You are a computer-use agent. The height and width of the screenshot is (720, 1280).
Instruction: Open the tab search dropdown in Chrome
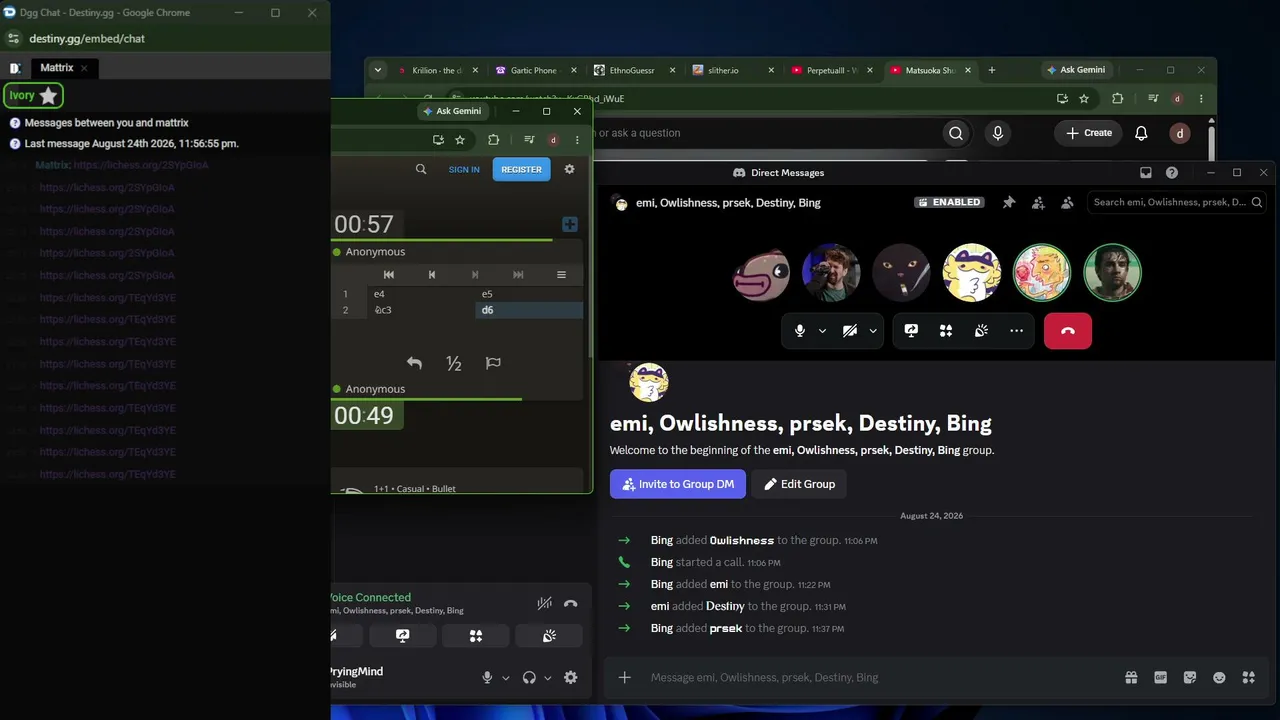377,70
